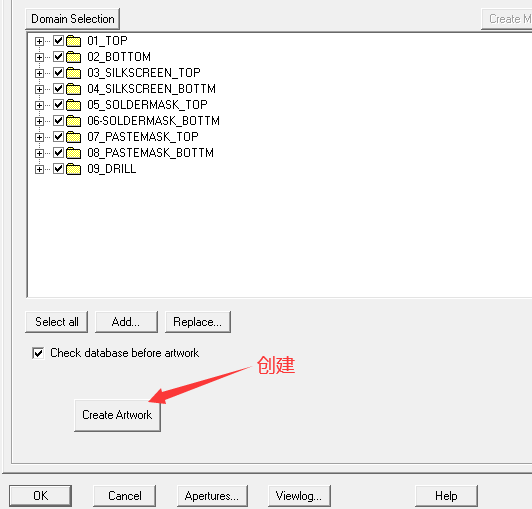Click the 02_BOTTOM folder icon
This screenshot has height=509, width=532.
pos(74,57)
